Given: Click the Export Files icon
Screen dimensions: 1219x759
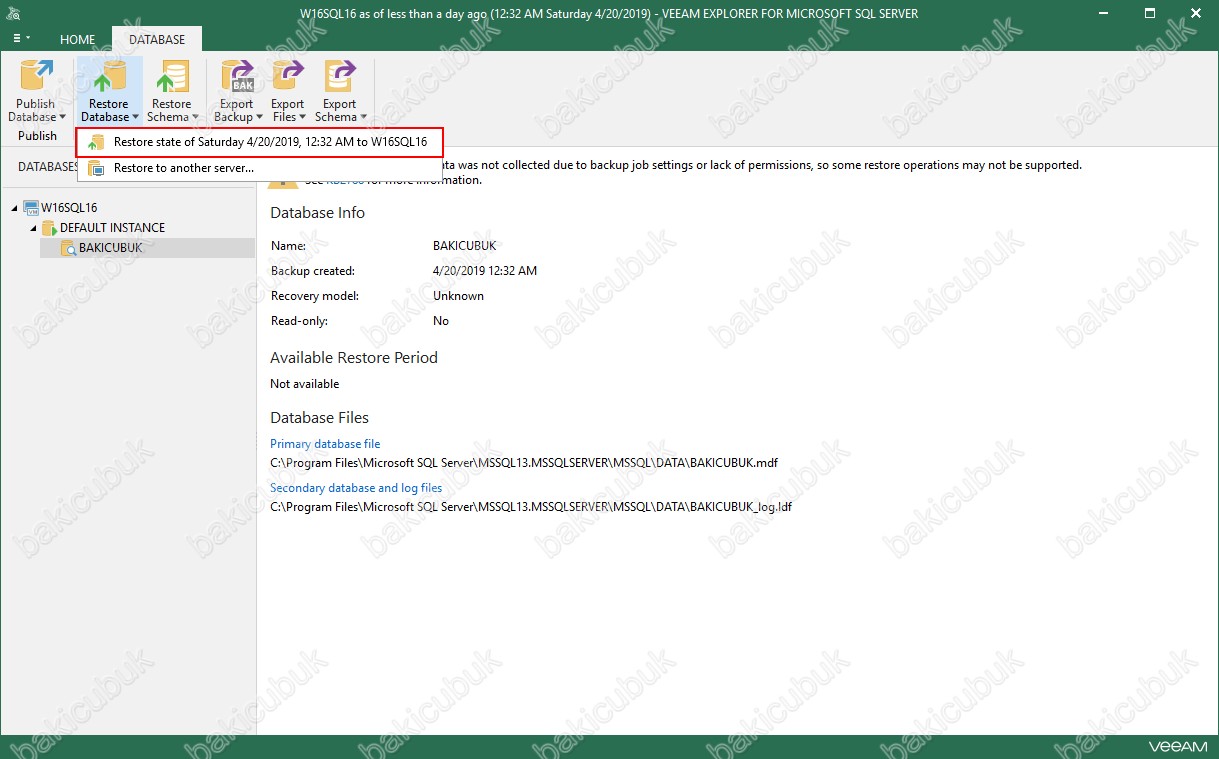Looking at the screenshot, I should (x=288, y=76).
